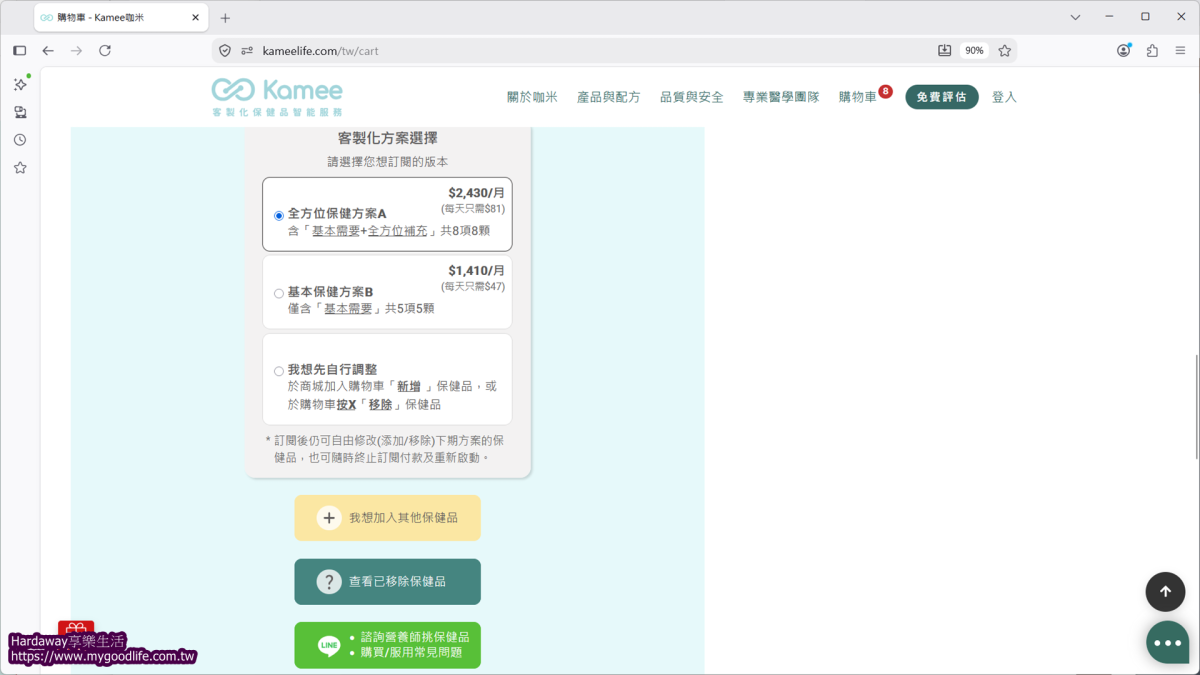
Task: Click the (每天只需$47) text
Action: click(x=473, y=287)
